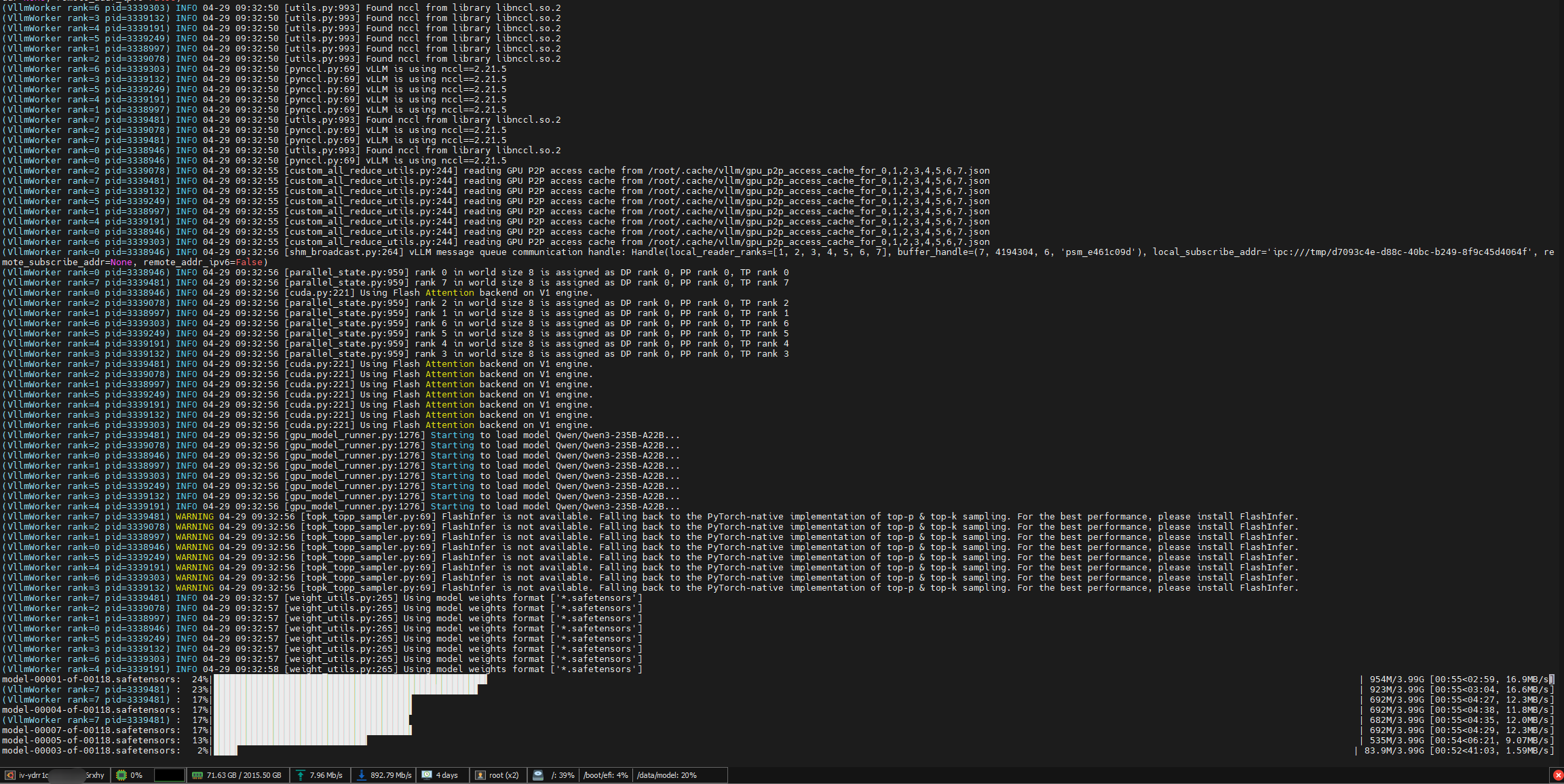Screen dimensions: 1564x784
Task: Click the root user sessions icon
Action: tap(480, 775)
